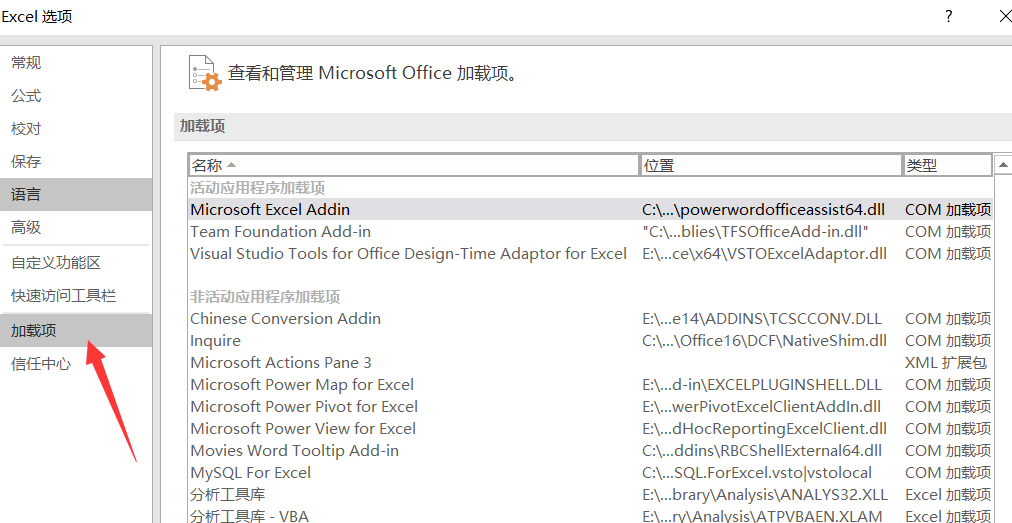The image size is (1012, 523).
Task: Open the 常规 options category
Action: tap(76, 63)
